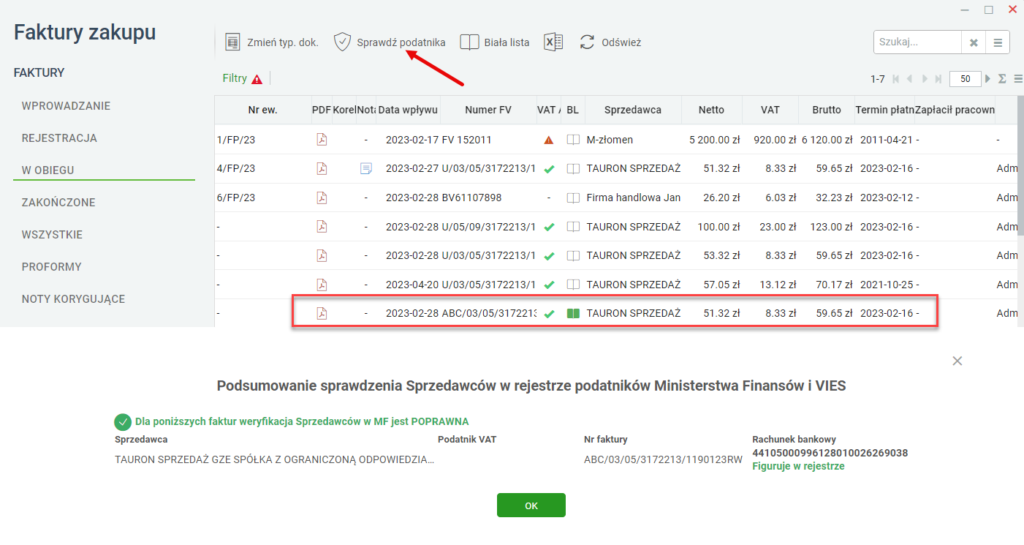Viewport: 1024px width, 545px height.
Task: Open the Filtry filter panel
Action: (242, 78)
